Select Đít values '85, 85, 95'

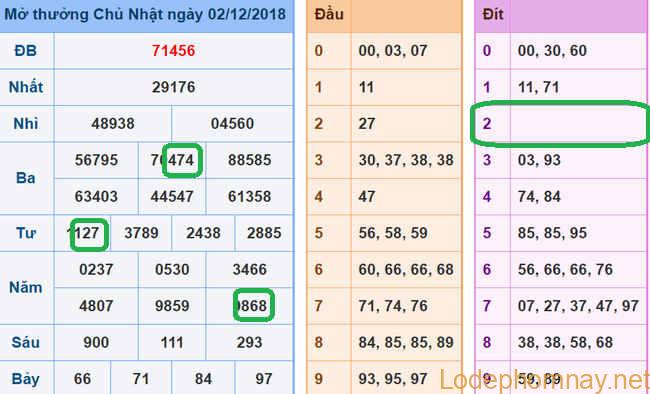point(552,233)
